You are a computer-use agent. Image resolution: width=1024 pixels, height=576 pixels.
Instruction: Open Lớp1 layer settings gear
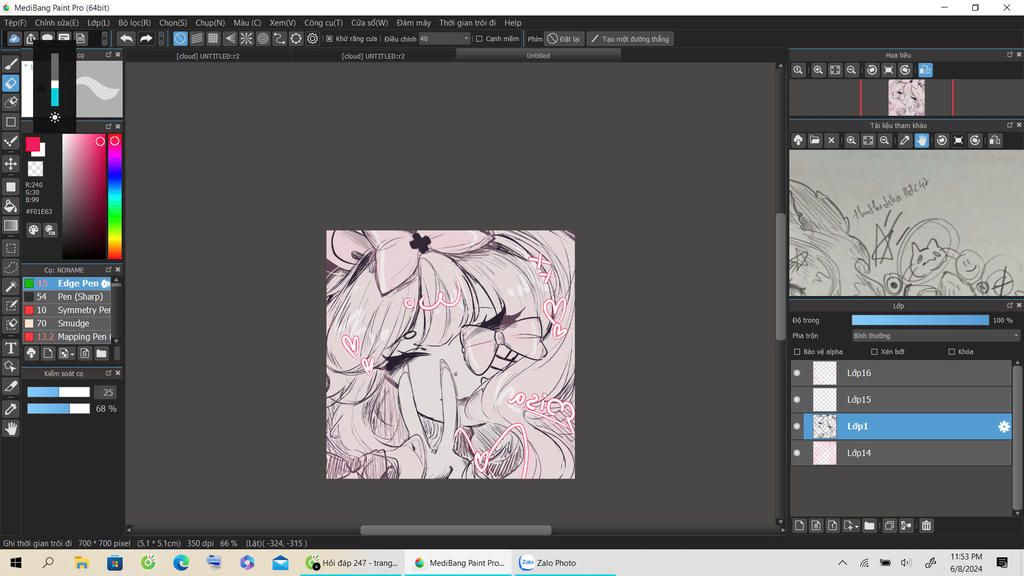click(1004, 426)
